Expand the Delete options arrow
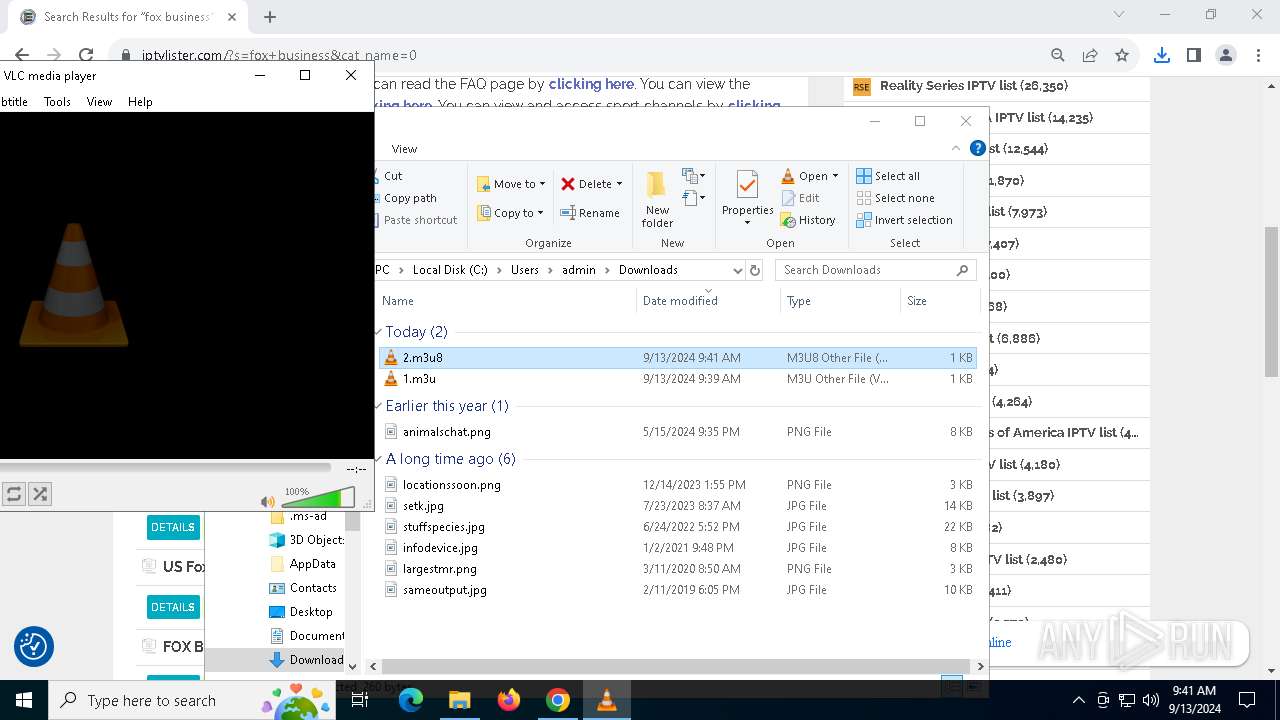The height and width of the screenshot is (720, 1280). coord(619,184)
